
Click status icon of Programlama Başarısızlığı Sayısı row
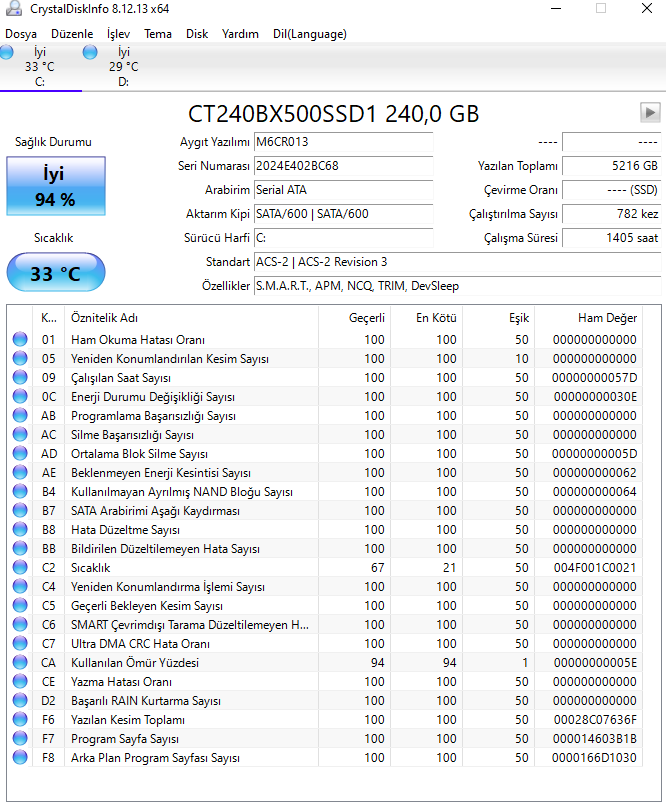point(20,416)
